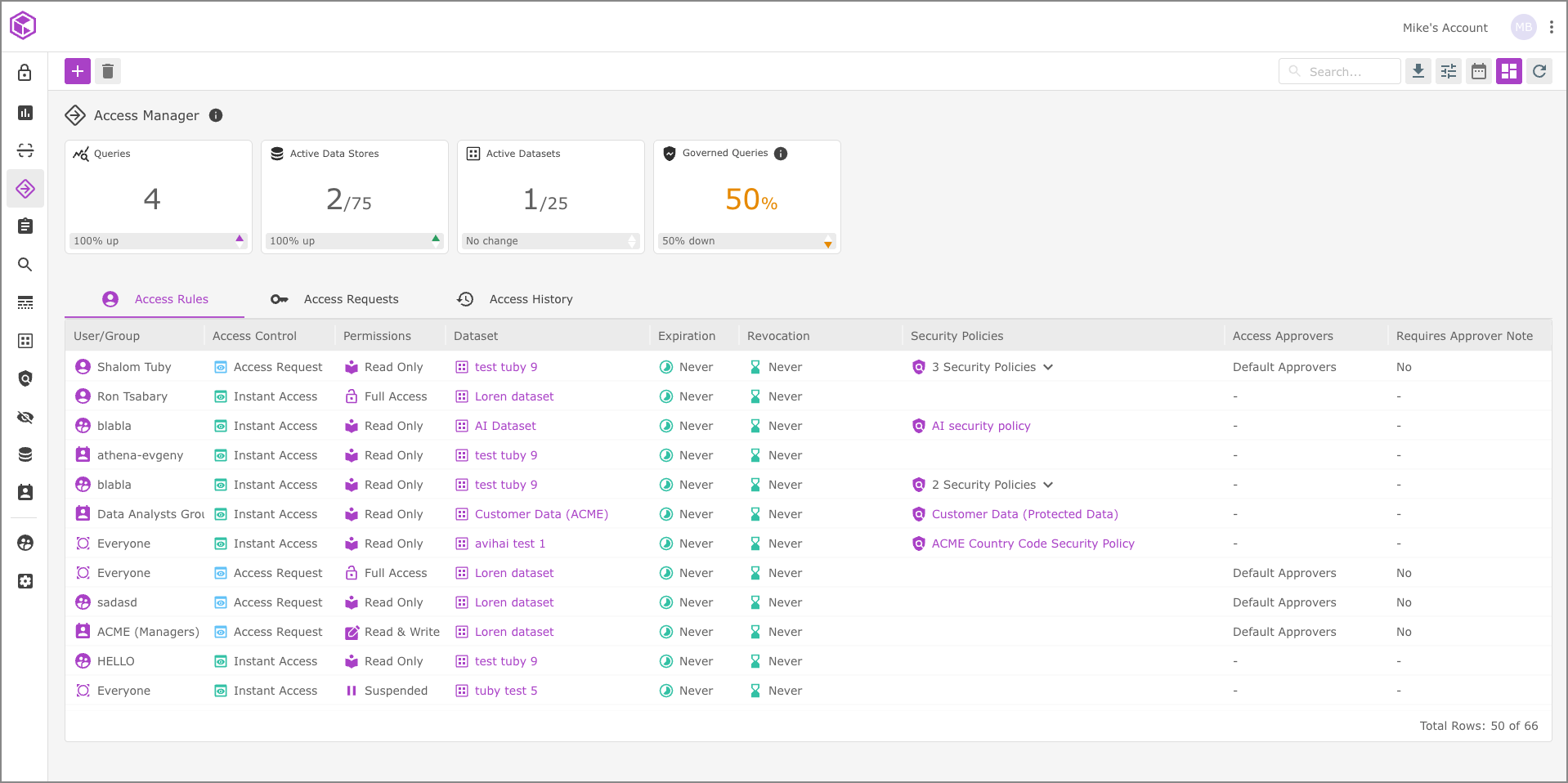Toggle the dashboard widgets view button
The image size is (1568, 783).
1509,71
